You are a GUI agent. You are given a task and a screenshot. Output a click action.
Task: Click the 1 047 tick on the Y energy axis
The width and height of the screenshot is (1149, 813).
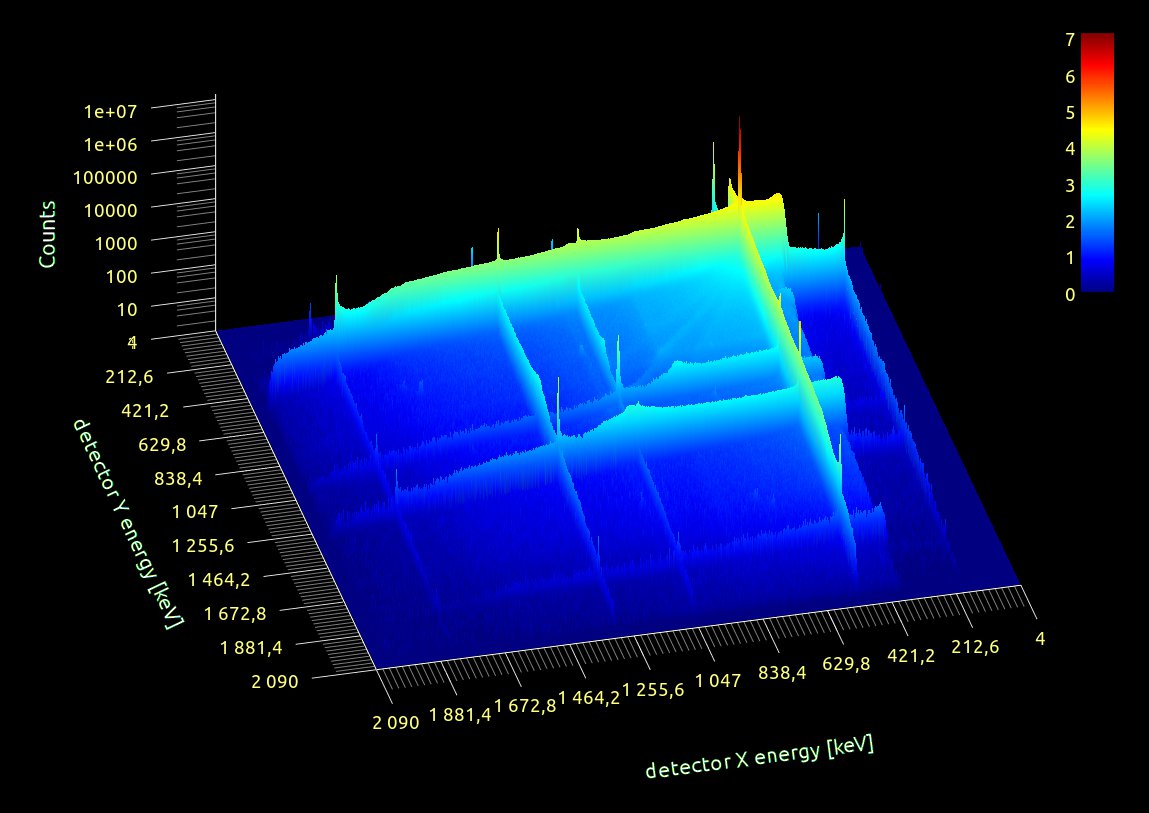point(203,511)
